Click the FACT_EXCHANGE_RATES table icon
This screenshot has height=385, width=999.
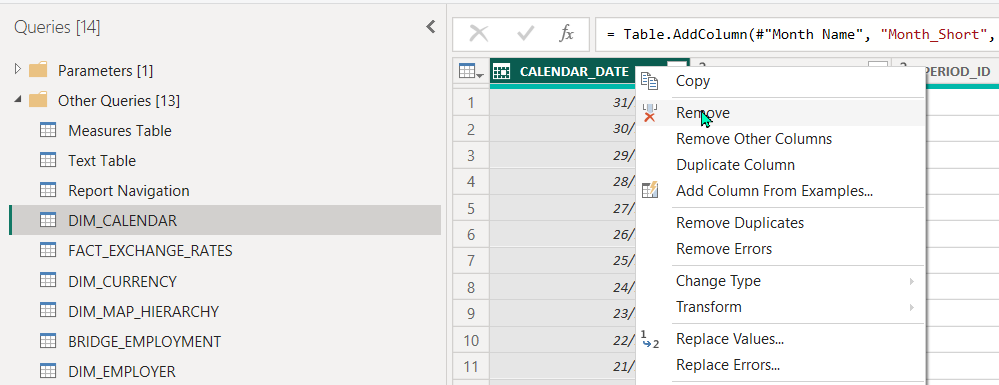pyautogui.click(x=48, y=251)
